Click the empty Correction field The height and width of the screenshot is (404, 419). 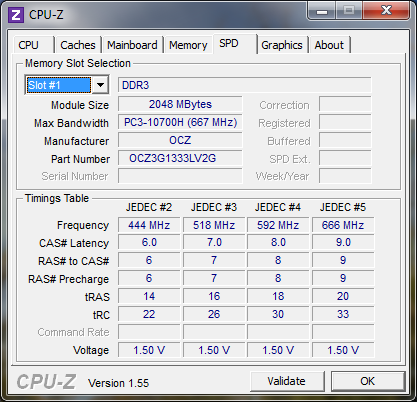coord(345,104)
